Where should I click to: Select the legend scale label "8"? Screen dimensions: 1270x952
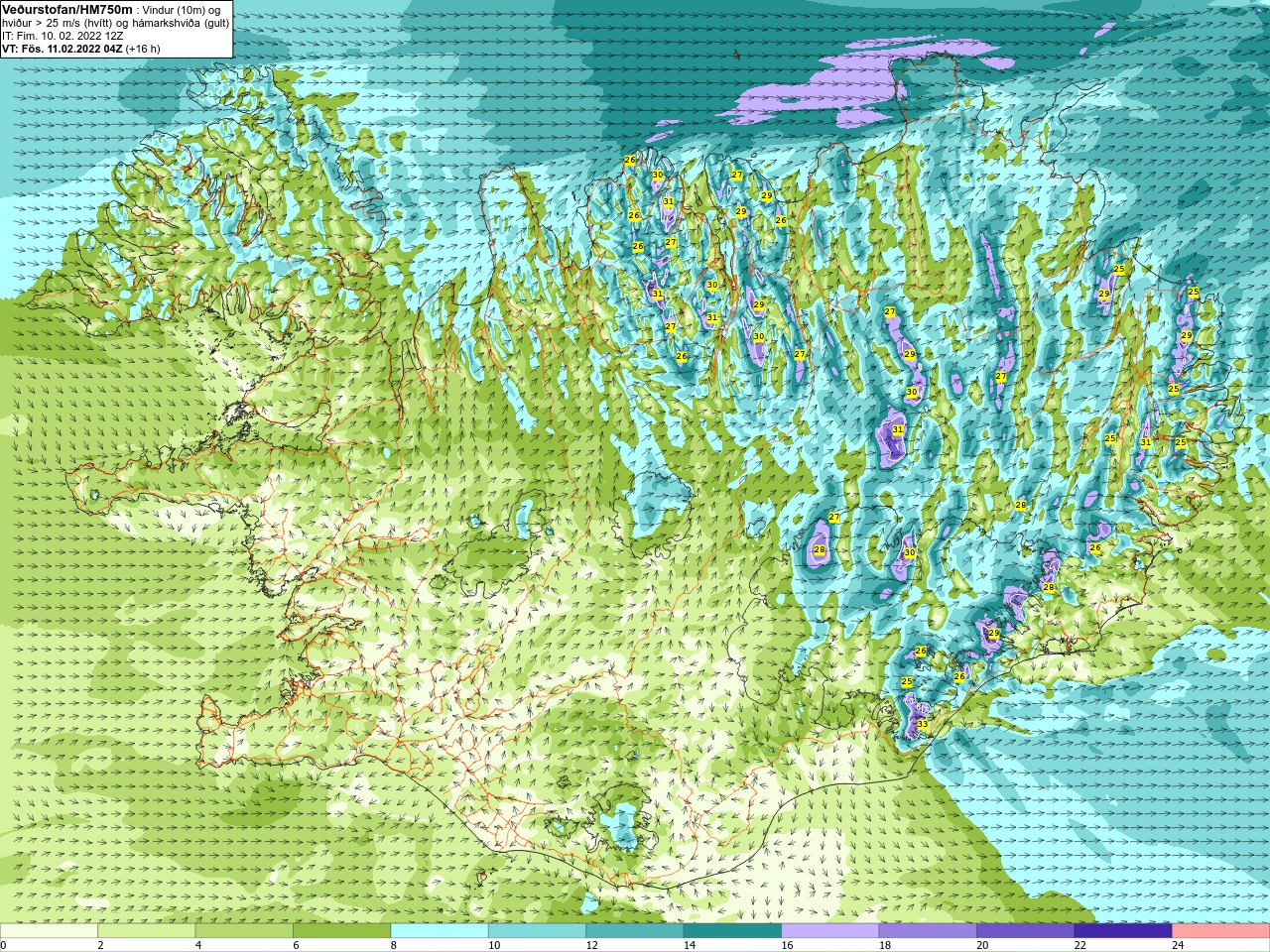point(394,945)
